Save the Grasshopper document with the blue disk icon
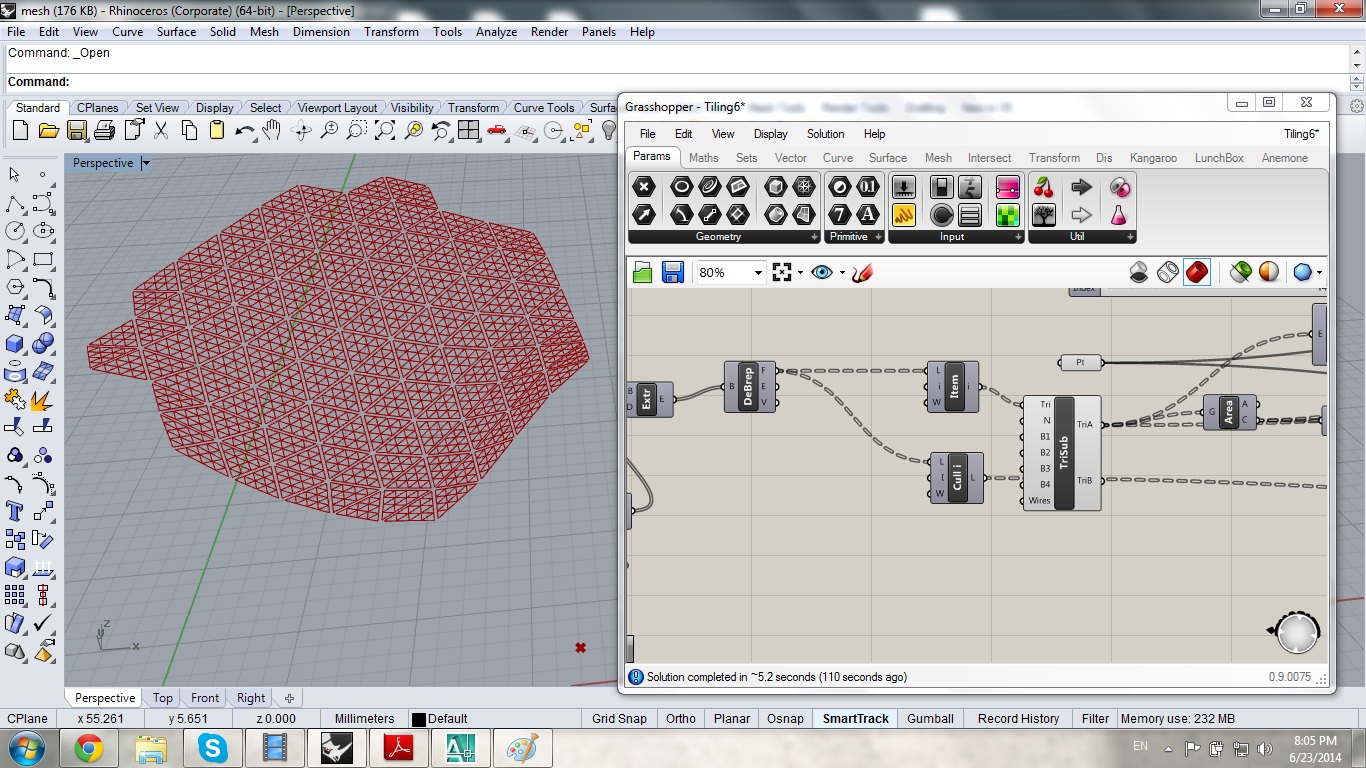1366x768 pixels. (672, 272)
